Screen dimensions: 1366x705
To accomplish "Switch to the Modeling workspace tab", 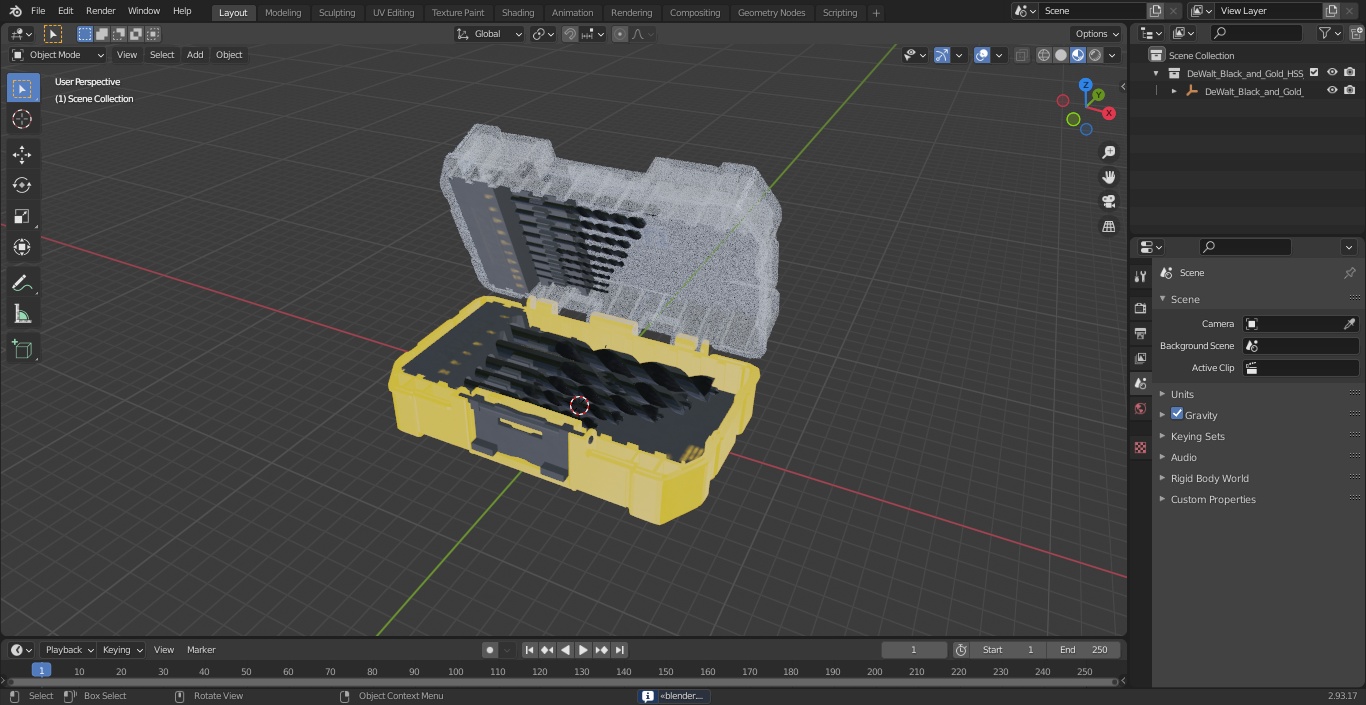I will click(x=283, y=12).
